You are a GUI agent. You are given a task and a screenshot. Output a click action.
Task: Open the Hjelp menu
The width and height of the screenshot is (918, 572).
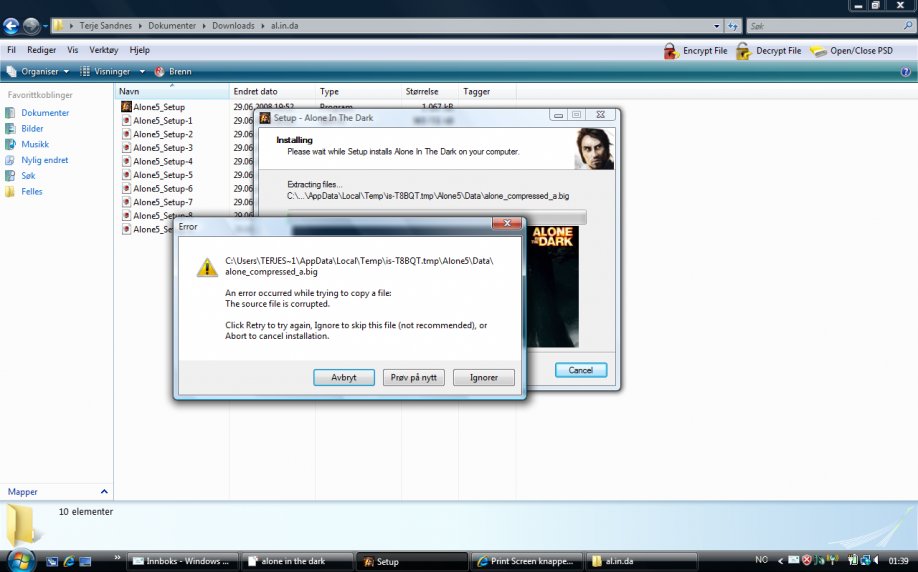[139, 50]
